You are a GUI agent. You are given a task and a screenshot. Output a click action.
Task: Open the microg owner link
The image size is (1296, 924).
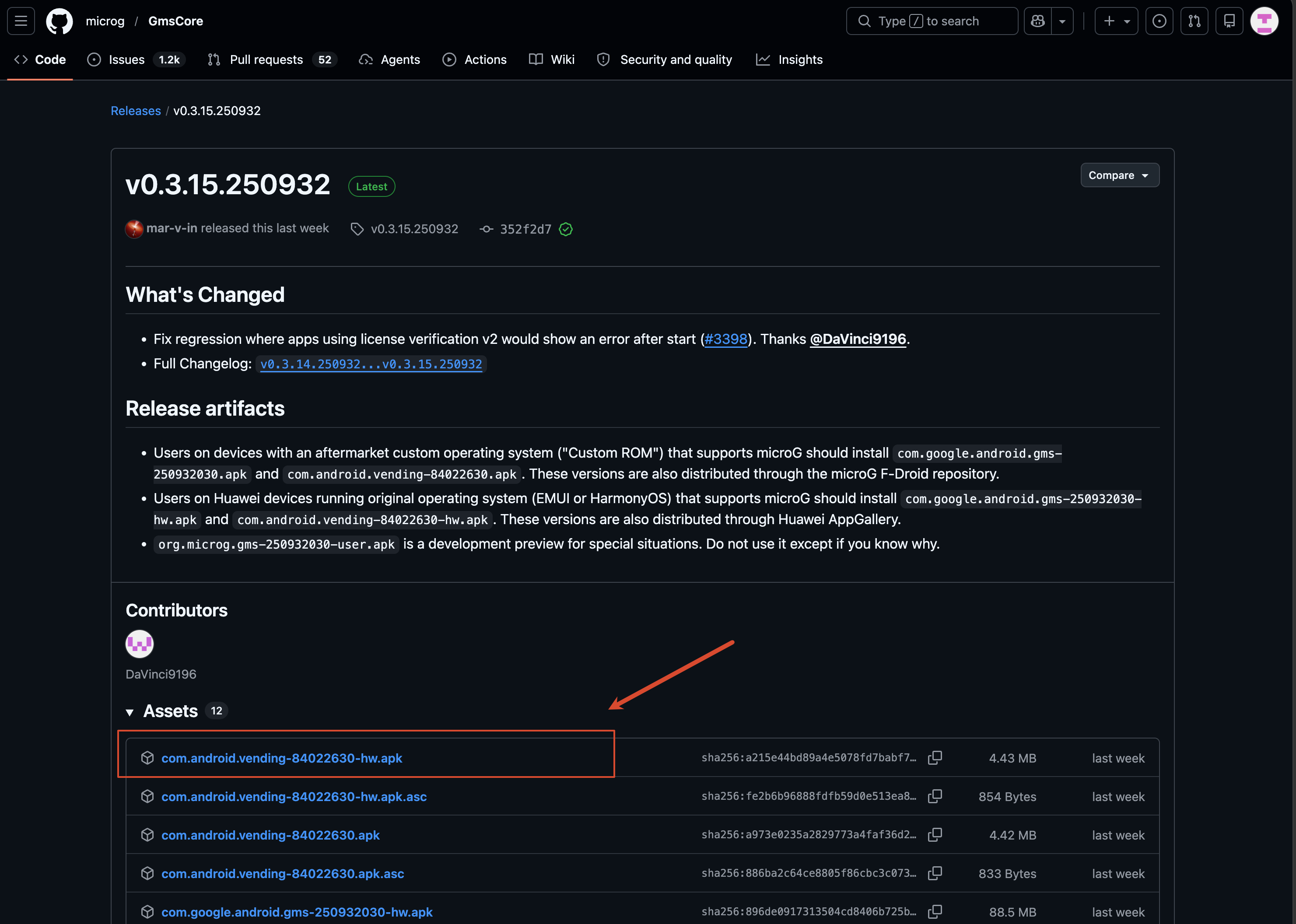click(105, 21)
